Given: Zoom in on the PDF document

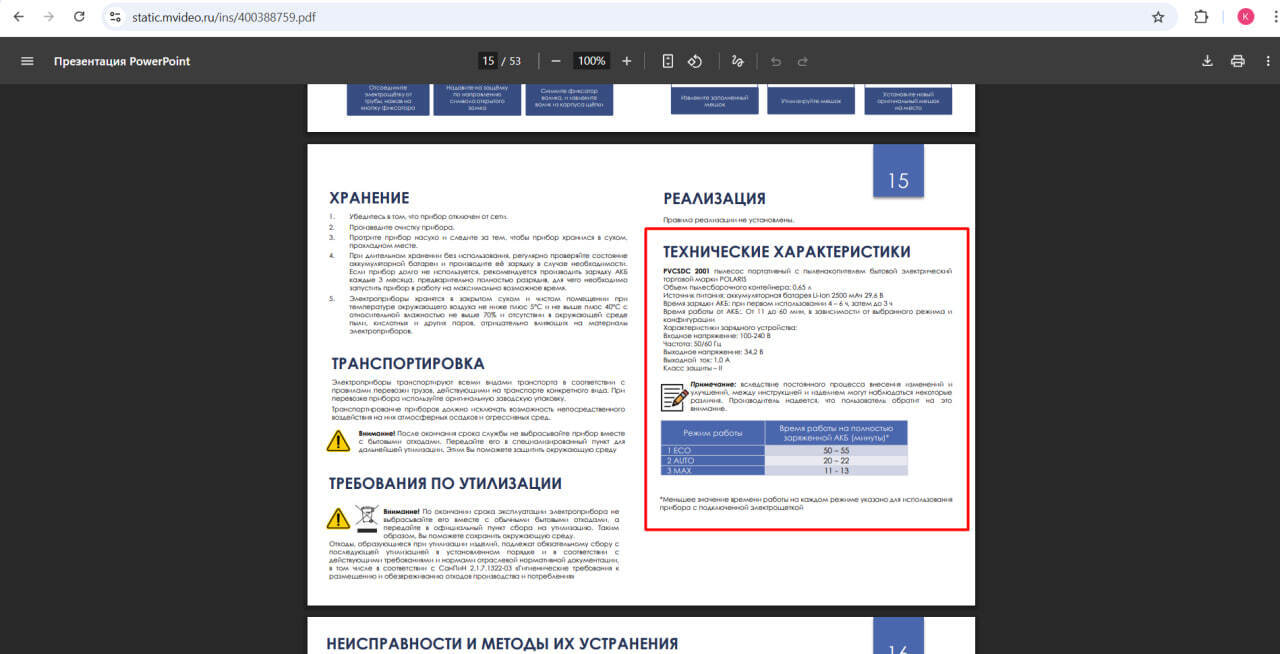Looking at the screenshot, I should pyautogui.click(x=627, y=61).
